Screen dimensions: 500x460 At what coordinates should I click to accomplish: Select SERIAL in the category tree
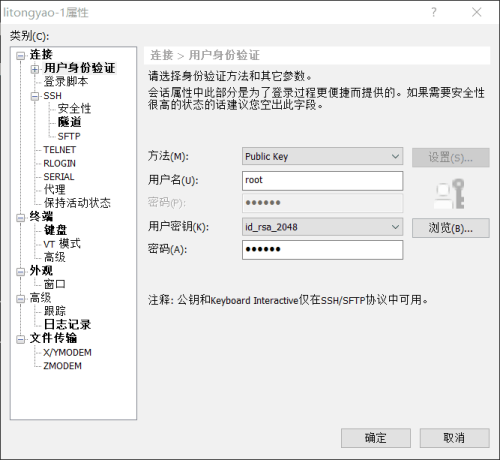click(59, 177)
